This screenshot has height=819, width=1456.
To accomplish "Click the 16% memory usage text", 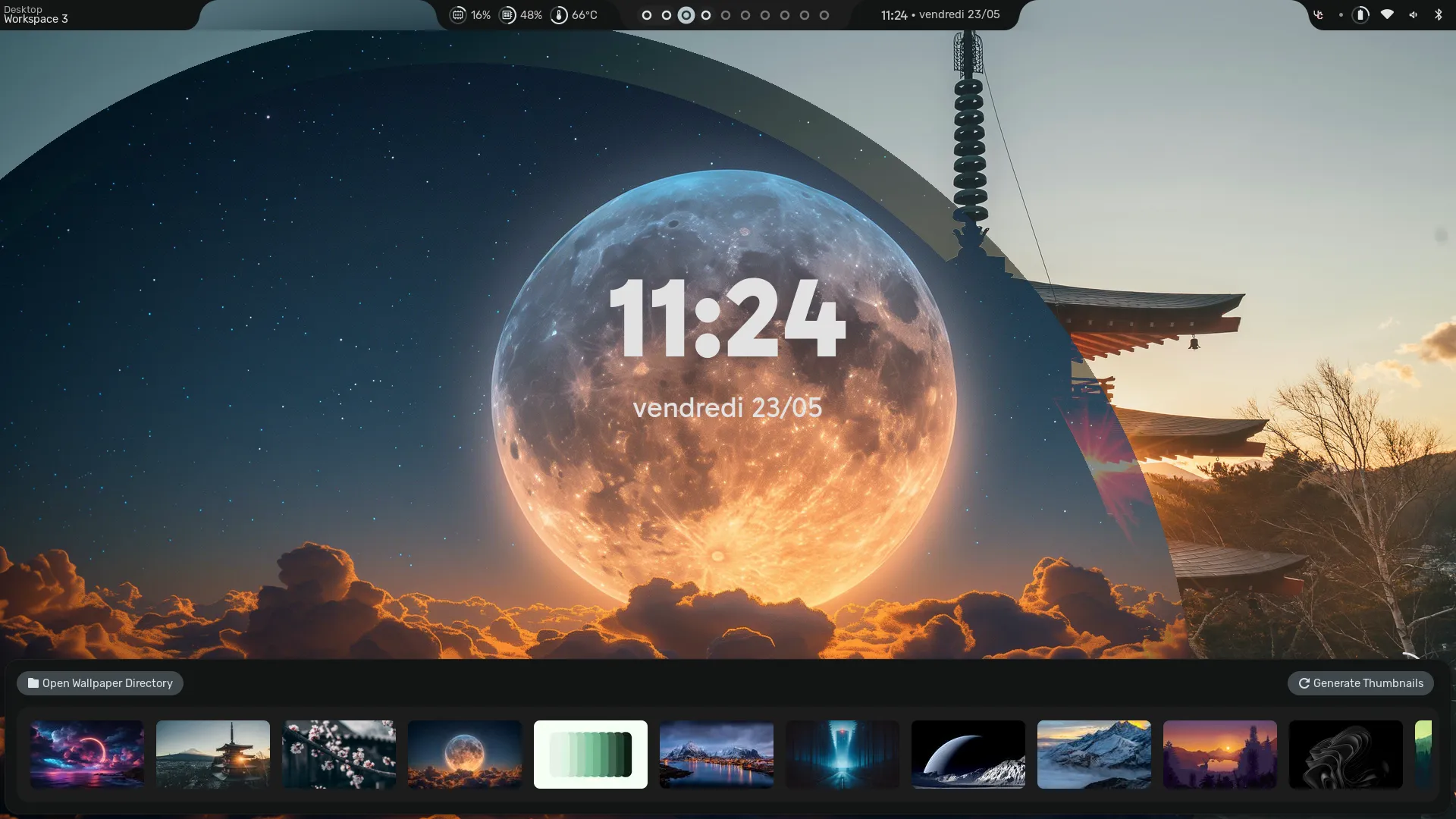I will [481, 15].
